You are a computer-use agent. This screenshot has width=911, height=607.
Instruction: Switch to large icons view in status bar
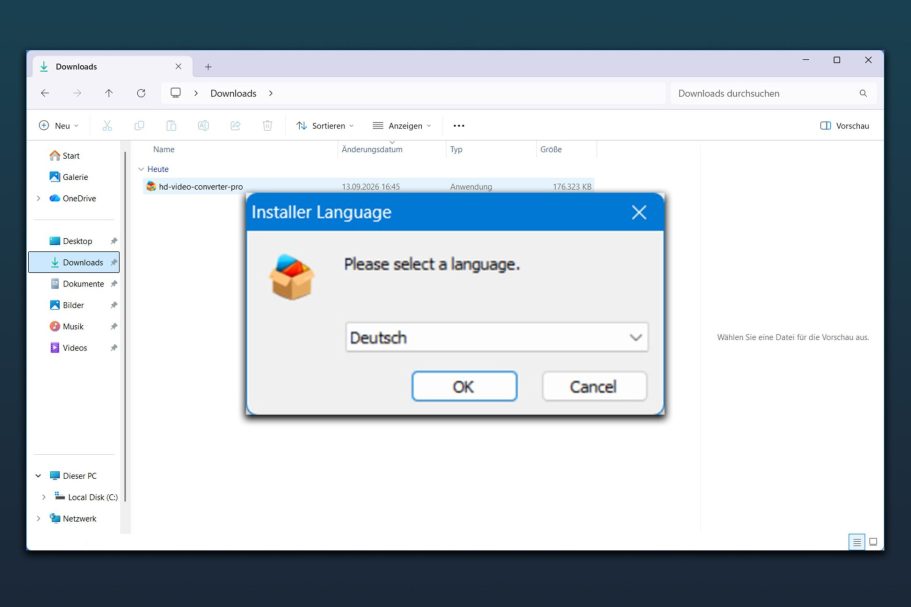[x=873, y=542]
